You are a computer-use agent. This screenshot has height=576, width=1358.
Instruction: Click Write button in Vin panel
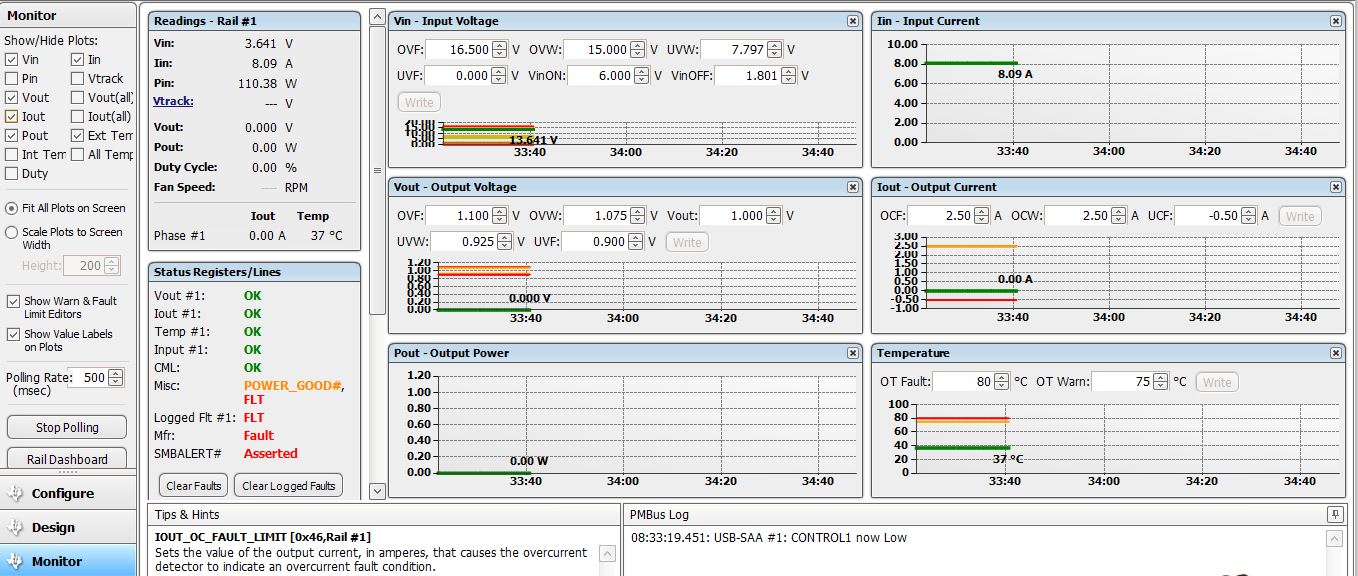[x=419, y=102]
